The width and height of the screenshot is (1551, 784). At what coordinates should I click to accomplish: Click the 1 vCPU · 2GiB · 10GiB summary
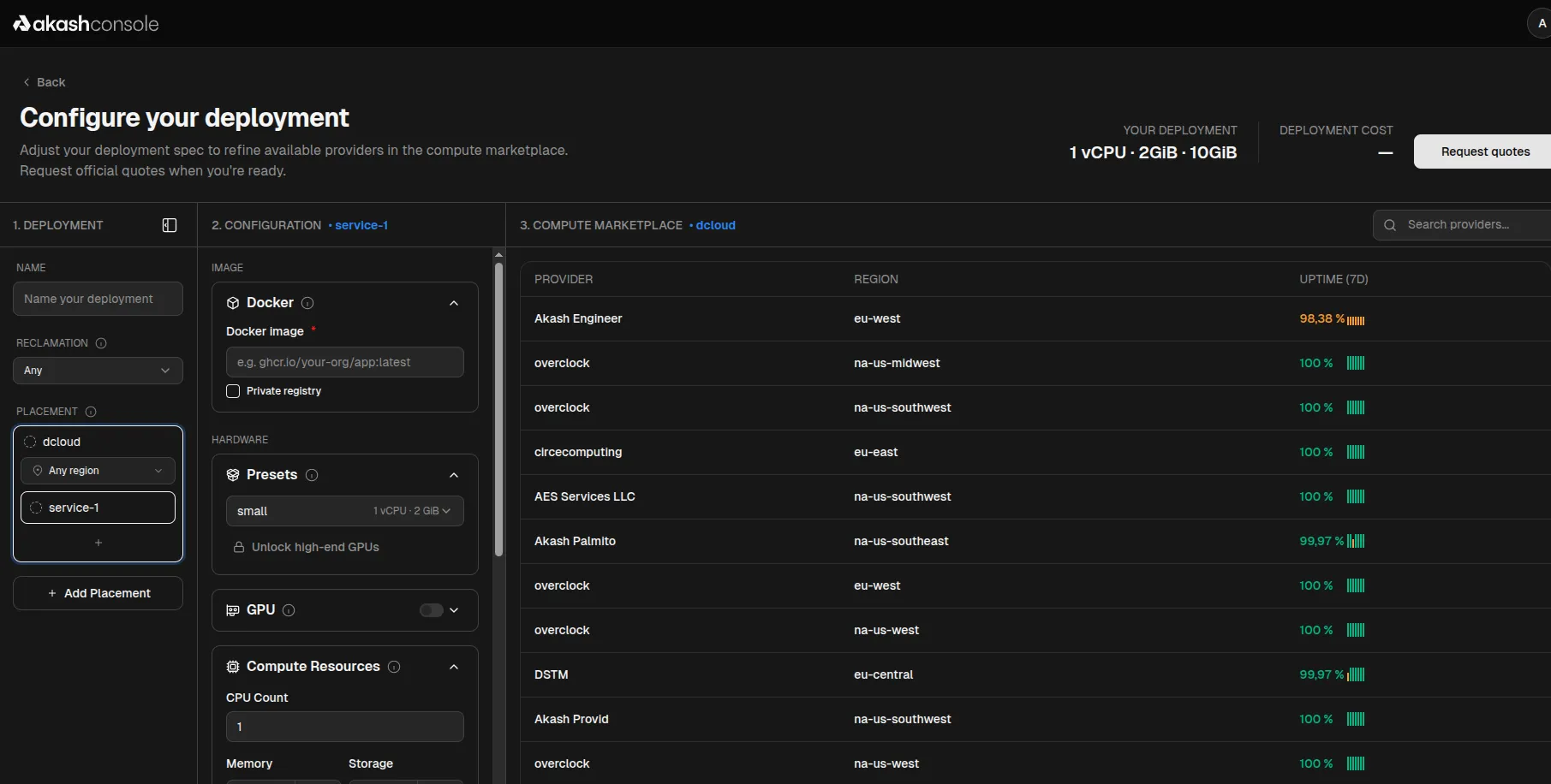pyautogui.click(x=1153, y=152)
